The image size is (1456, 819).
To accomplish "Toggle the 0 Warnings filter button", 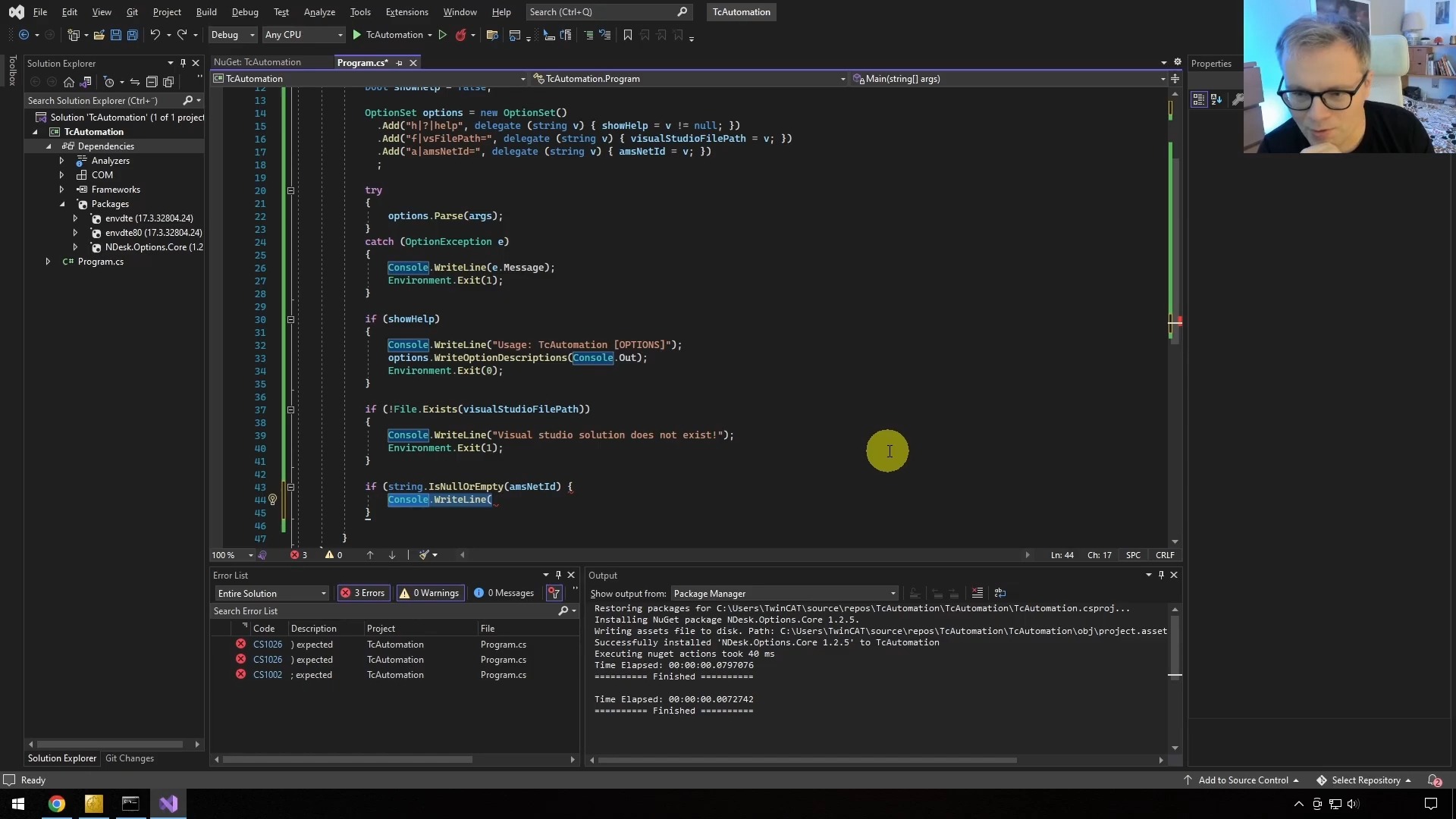I will pyautogui.click(x=430, y=593).
